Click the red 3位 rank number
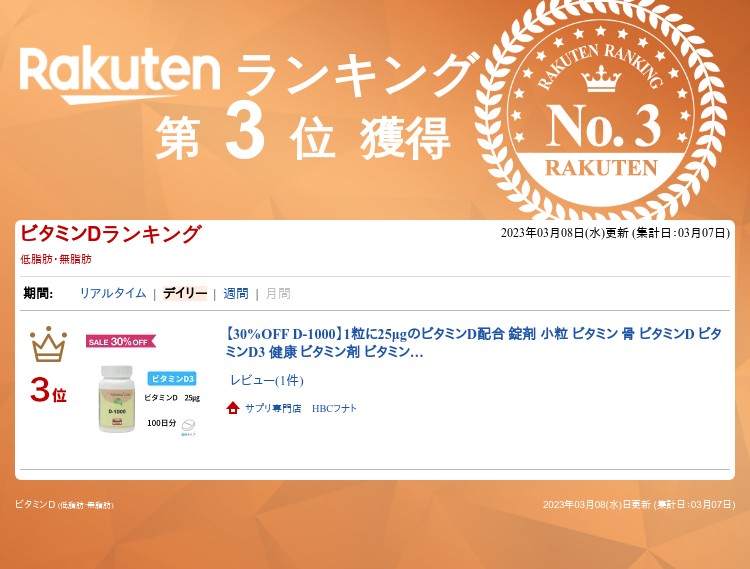This screenshot has height=569, width=750. point(48,390)
